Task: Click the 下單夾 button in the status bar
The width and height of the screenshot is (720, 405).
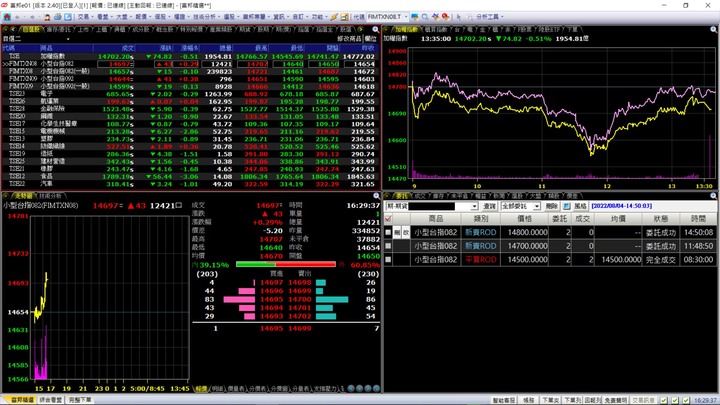Action: 550,400
